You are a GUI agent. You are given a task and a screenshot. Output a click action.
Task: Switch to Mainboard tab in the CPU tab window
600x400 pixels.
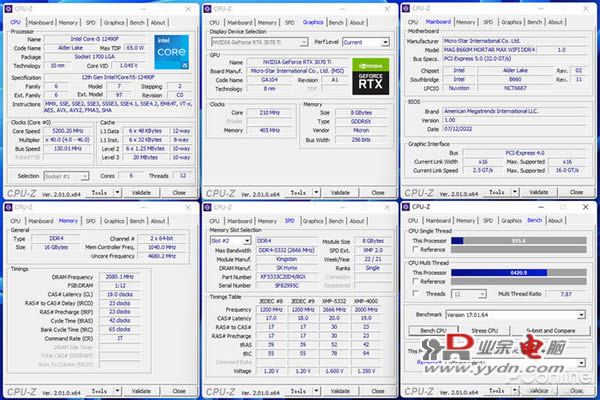tap(41, 23)
